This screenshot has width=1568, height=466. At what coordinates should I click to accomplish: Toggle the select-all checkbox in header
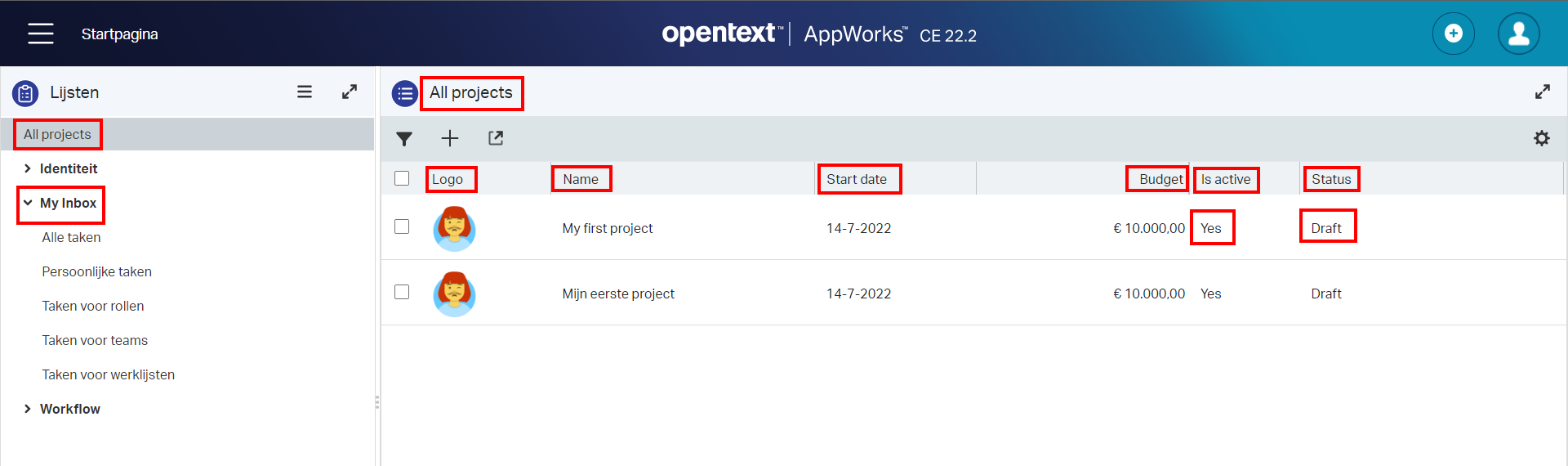coord(402,178)
